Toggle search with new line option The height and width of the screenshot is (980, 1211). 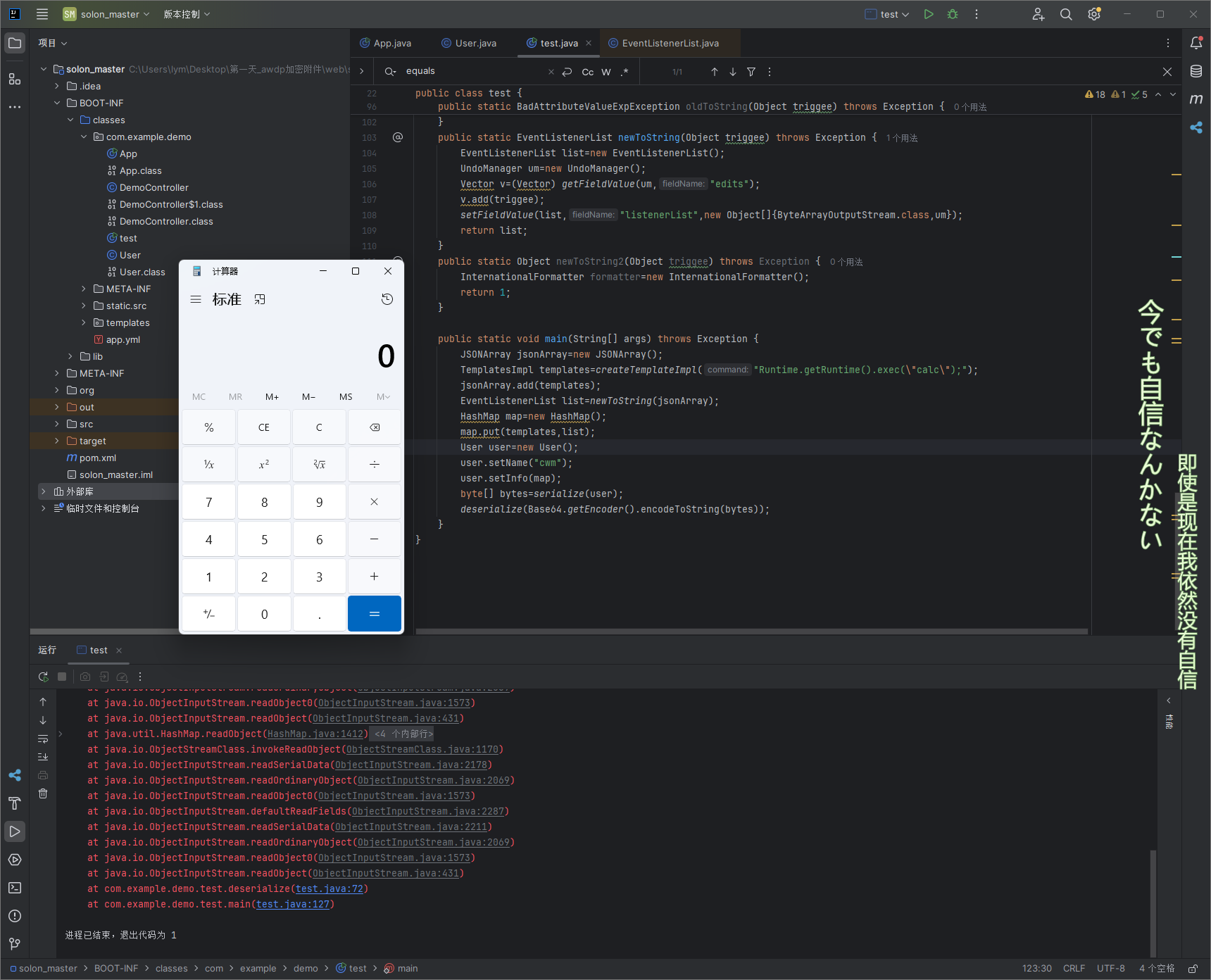(x=567, y=72)
